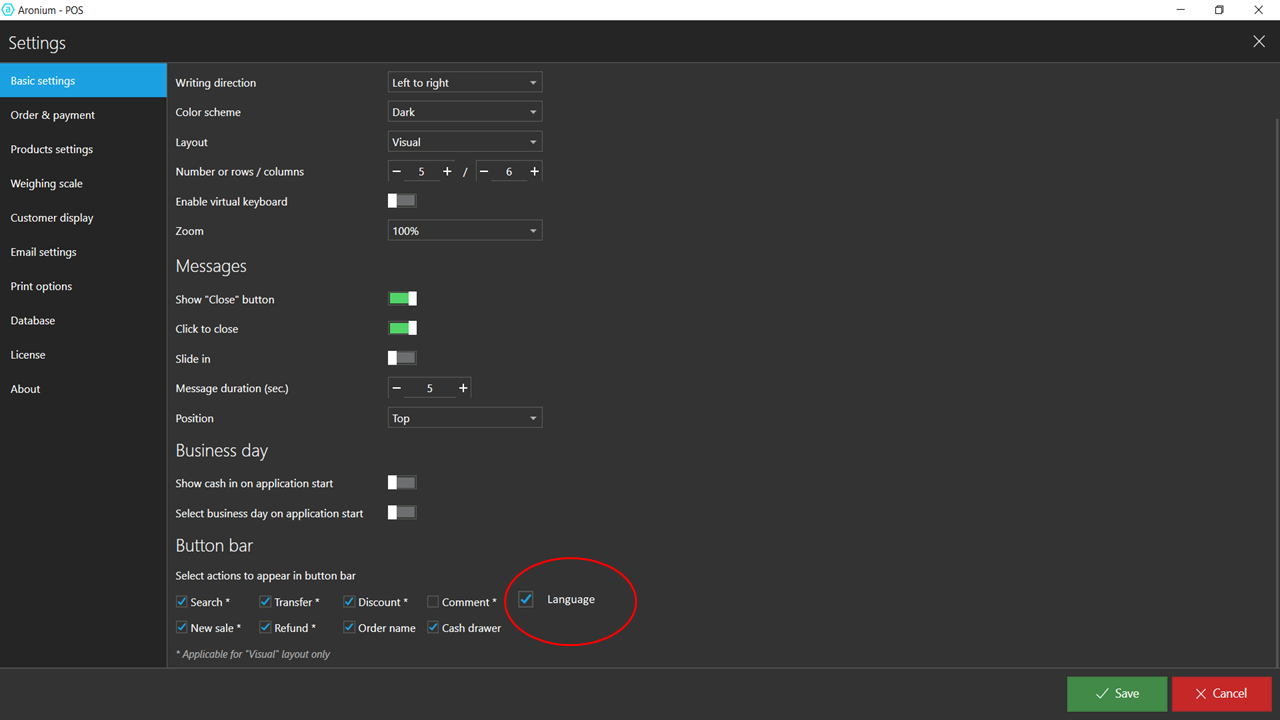1280x720 pixels.
Task: Click the Aronium logo in title bar
Action: point(8,10)
